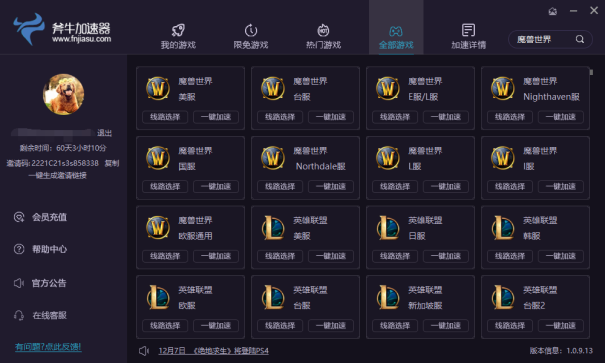Click WoW icon of 魔兽世界 国服
The image size is (605, 363).
click(158, 158)
